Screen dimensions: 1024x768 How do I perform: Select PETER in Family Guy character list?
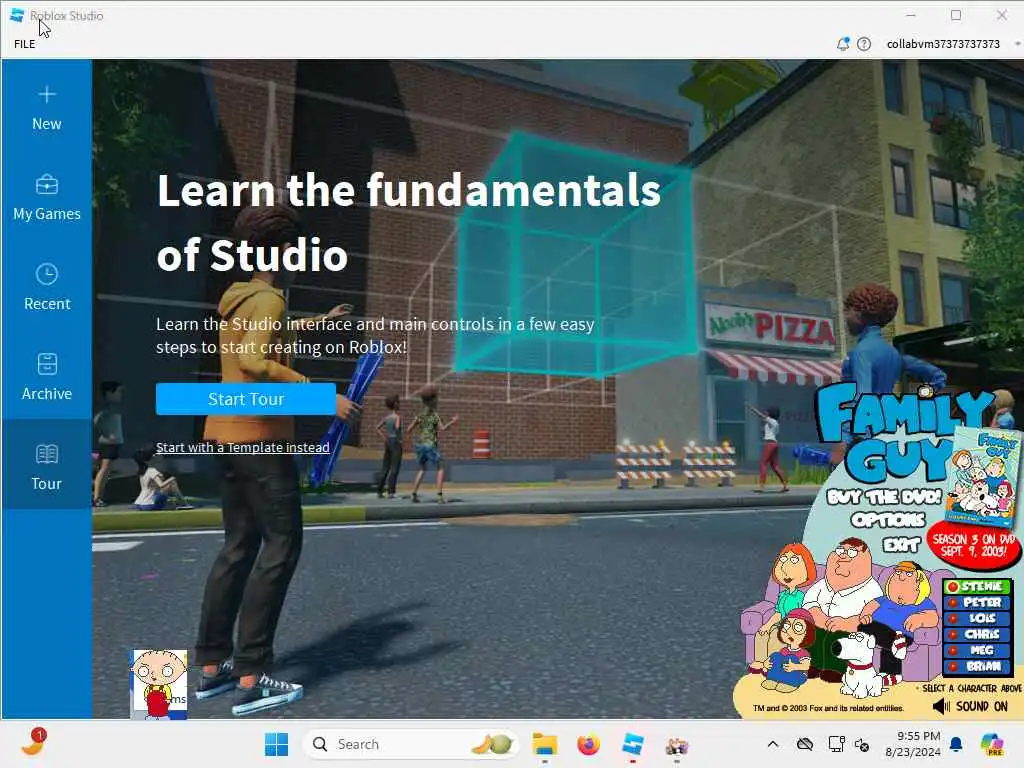point(978,602)
